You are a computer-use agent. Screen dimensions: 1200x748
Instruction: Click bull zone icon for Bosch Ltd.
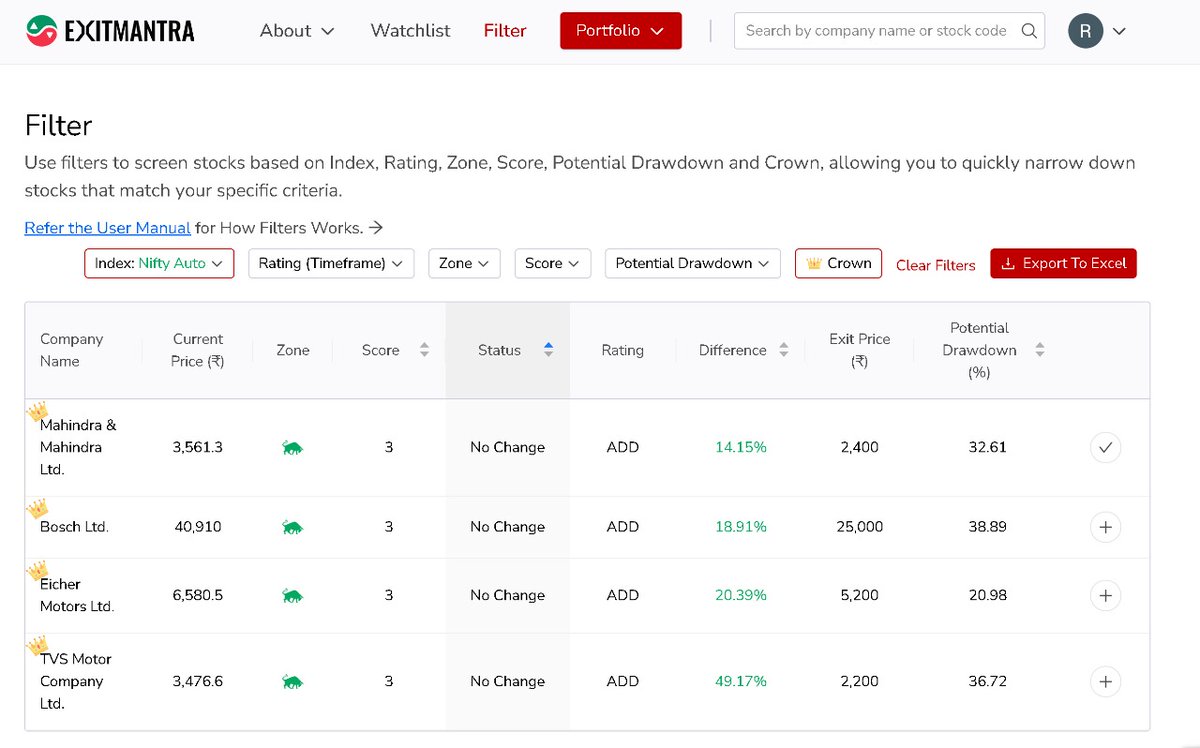coord(292,527)
